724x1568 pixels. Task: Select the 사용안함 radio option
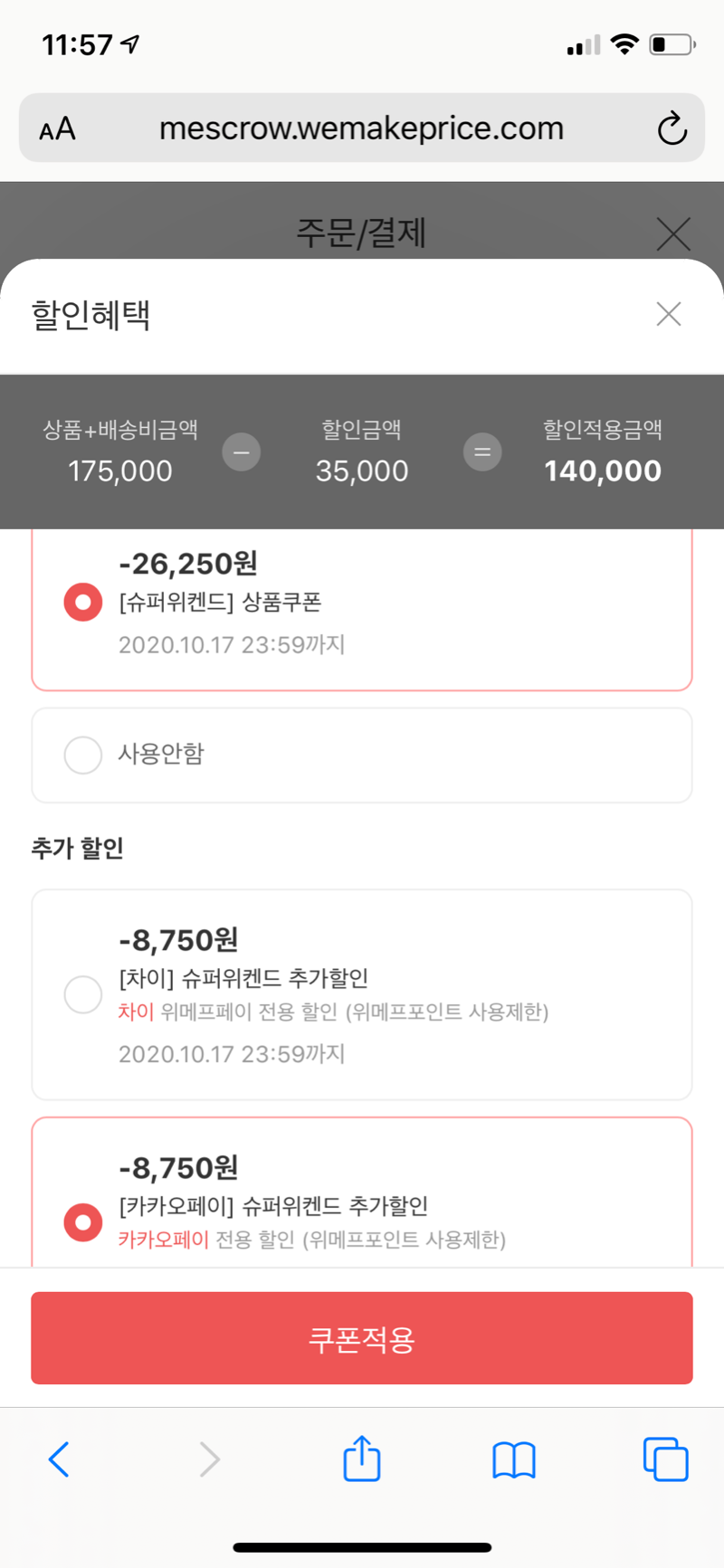[x=82, y=755]
